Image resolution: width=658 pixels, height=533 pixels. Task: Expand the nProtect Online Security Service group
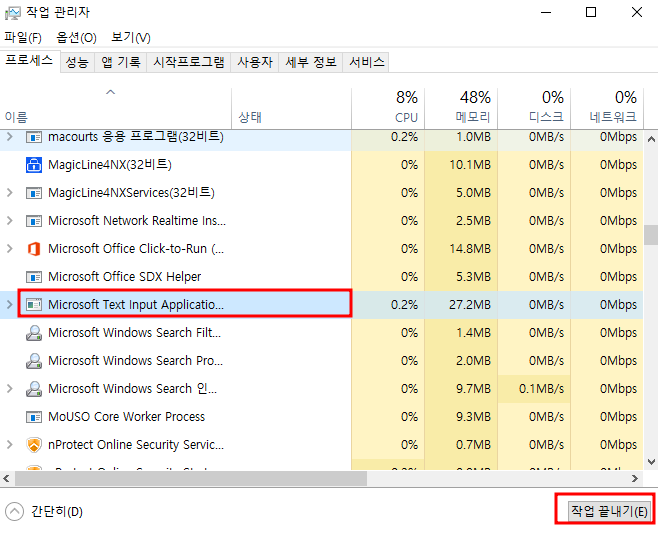click(x=10, y=444)
